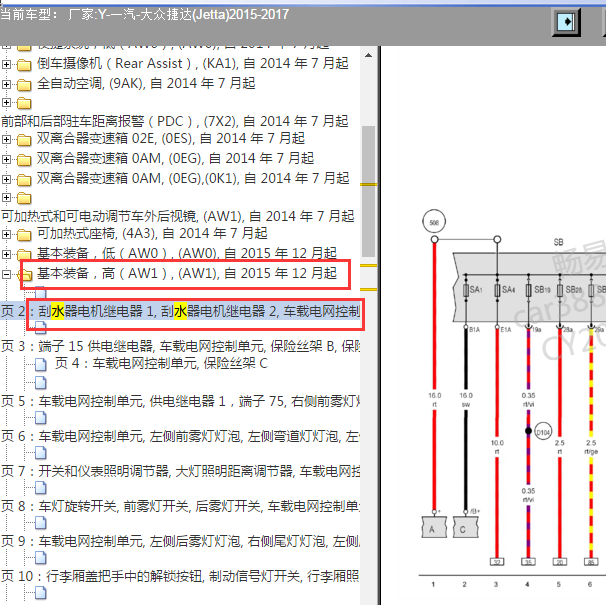Open 页 2: 刮水器电机继电器 1 page
The width and height of the screenshot is (606, 605).
pyautogui.click(x=180, y=312)
